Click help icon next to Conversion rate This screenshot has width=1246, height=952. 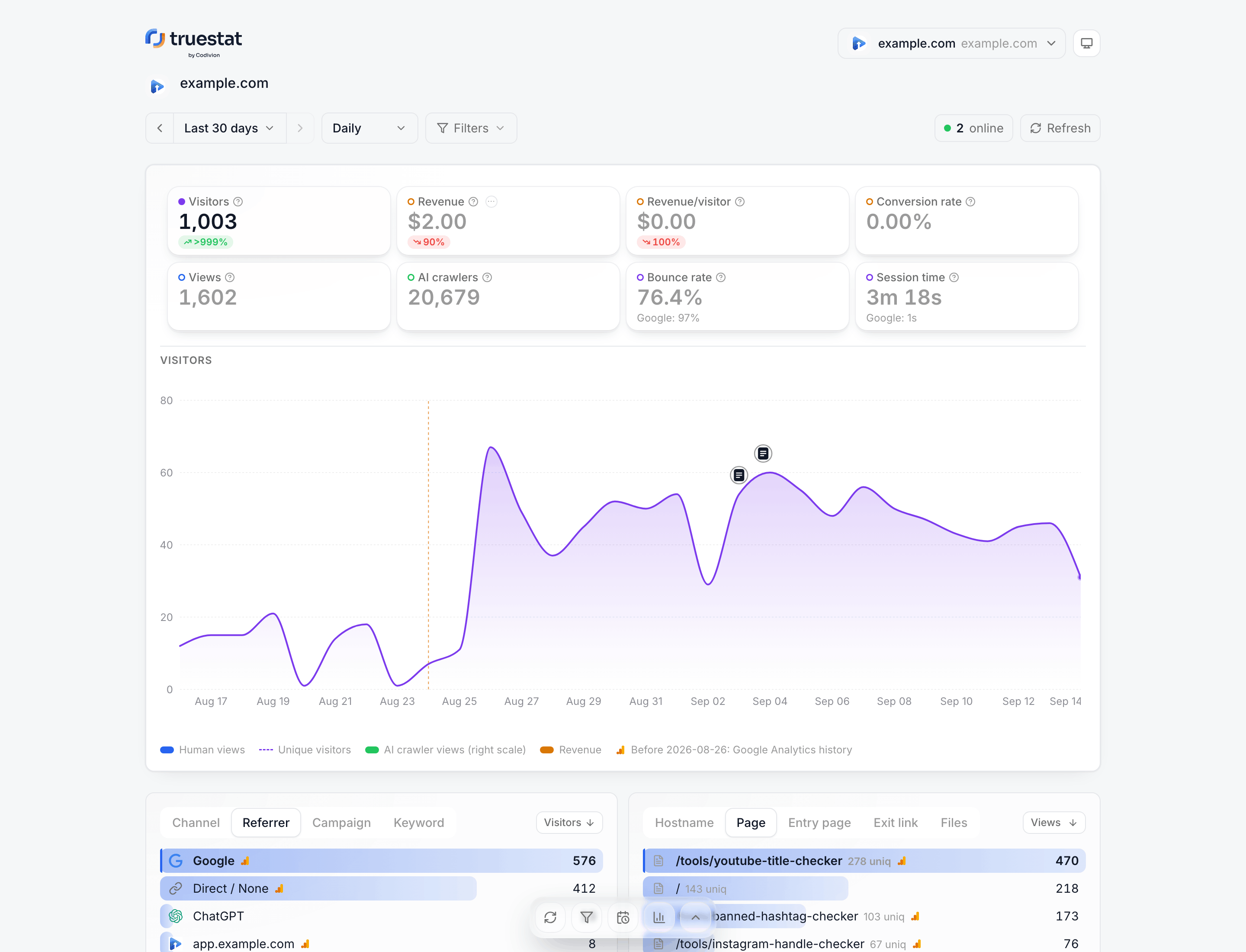pyautogui.click(x=970, y=202)
